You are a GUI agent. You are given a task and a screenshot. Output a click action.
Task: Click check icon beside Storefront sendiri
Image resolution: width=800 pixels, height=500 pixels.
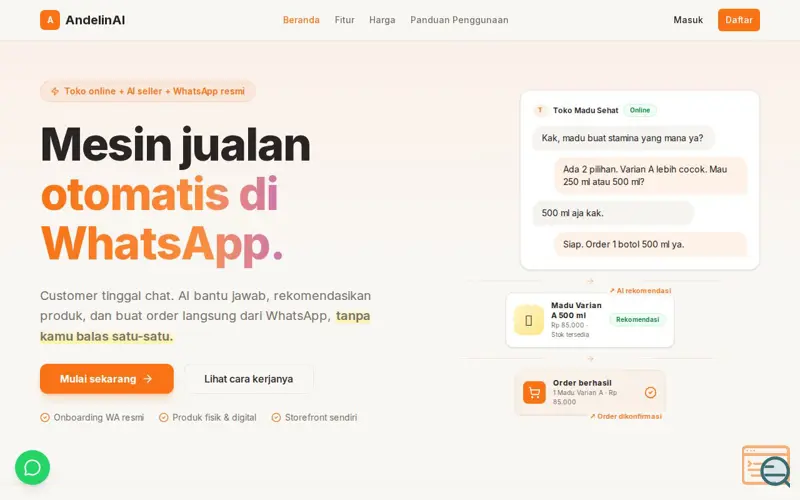[x=276, y=417]
